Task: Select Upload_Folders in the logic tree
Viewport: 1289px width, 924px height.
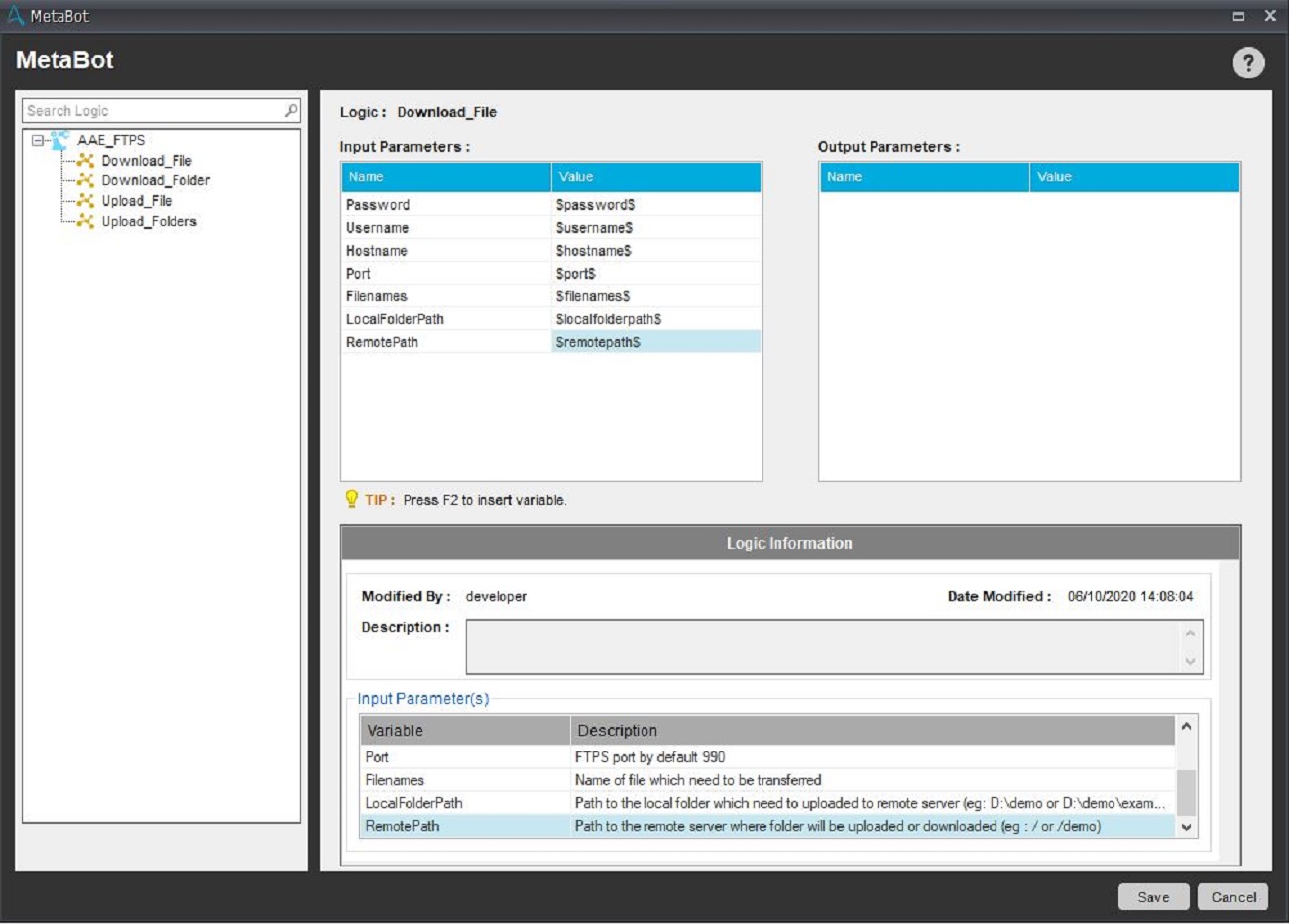Action: [149, 222]
